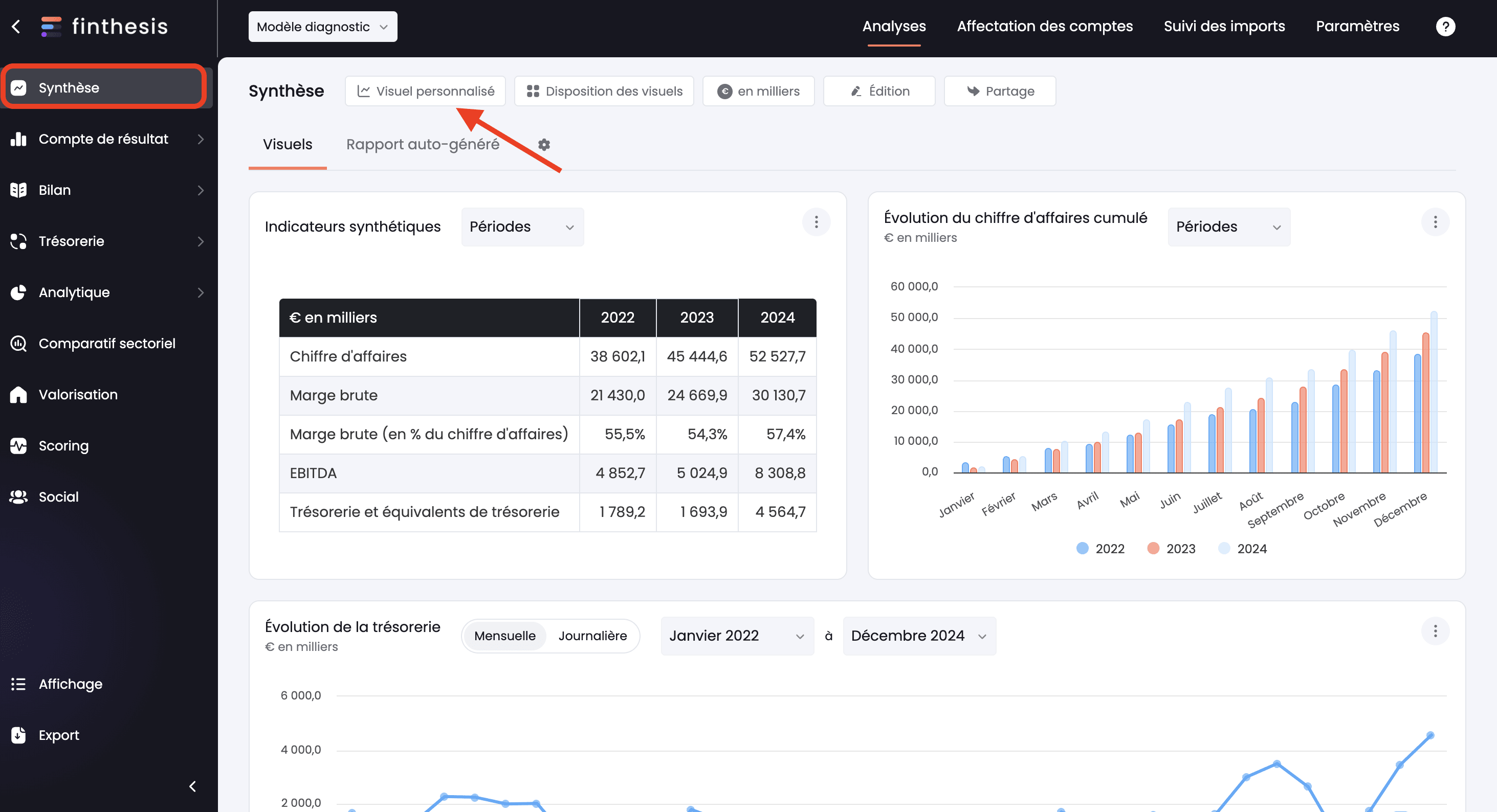The image size is (1497, 812).
Task: Open Paramètres top tab
Action: tap(1357, 26)
